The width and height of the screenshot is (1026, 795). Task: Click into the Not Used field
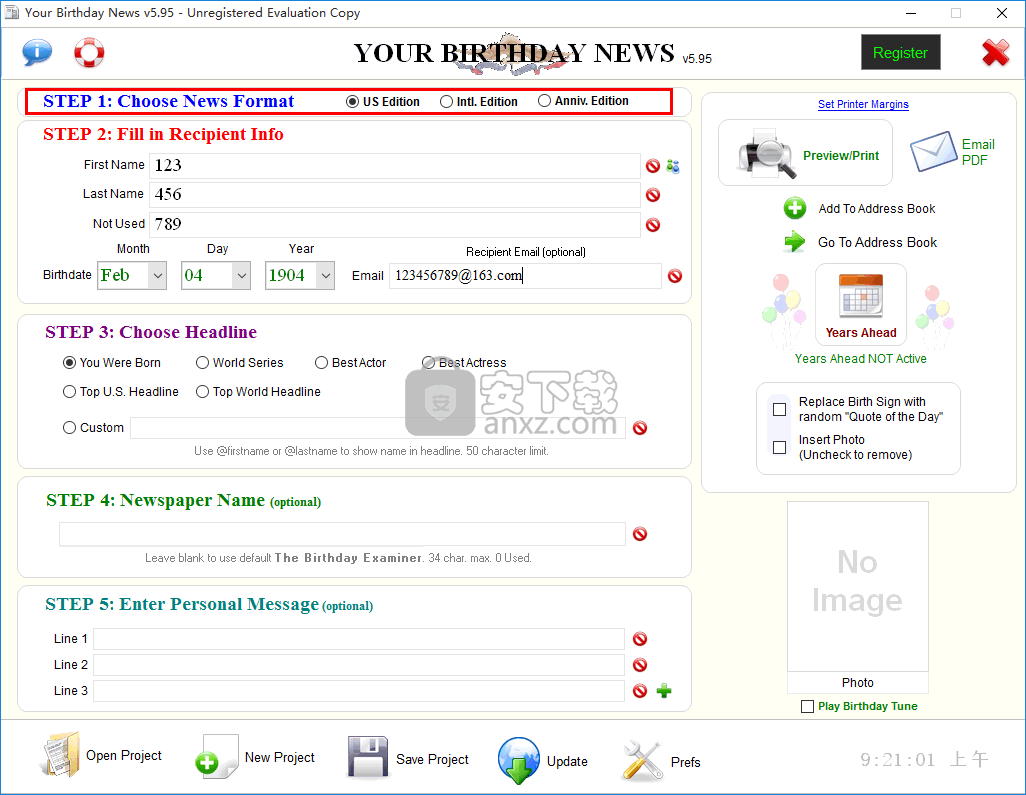click(x=395, y=224)
